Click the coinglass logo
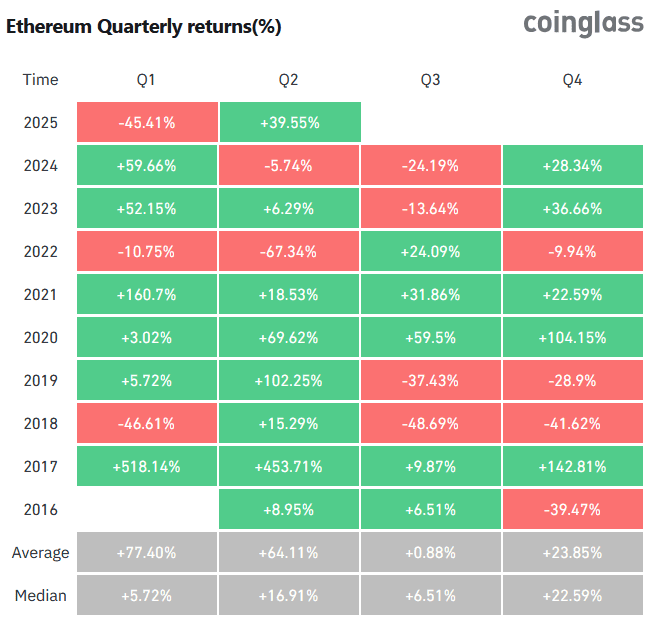Viewport: 651px width, 619px height. coord(583,24)
